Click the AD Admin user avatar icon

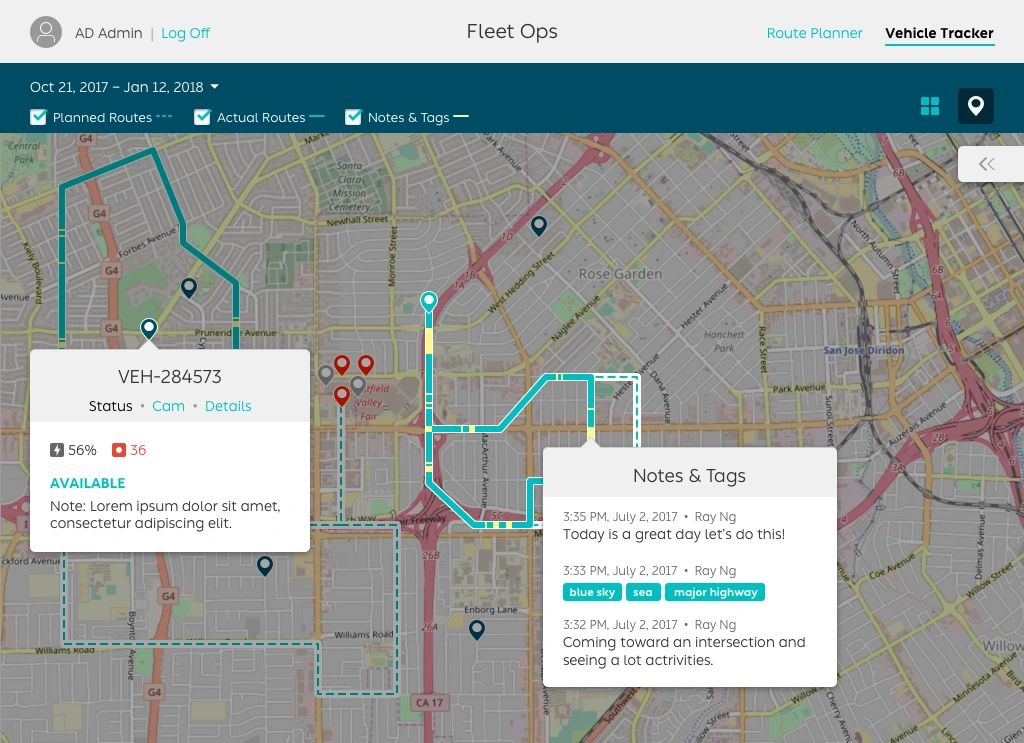point(46,32)
